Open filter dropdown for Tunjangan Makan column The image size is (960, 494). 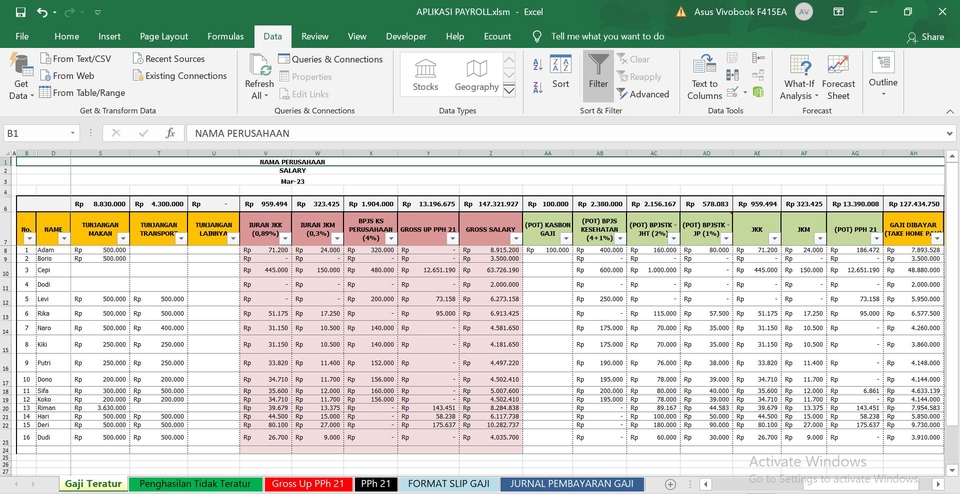click(122, 239)
